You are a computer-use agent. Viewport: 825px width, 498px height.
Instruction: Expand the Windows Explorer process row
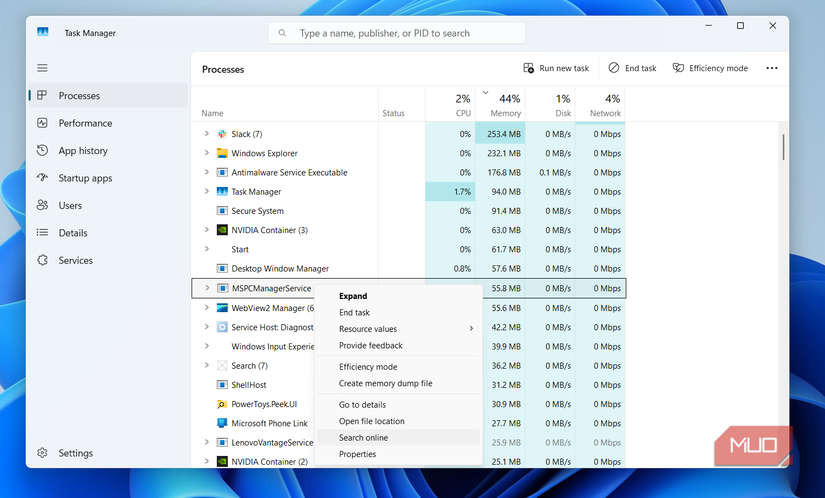coord(207,153)
